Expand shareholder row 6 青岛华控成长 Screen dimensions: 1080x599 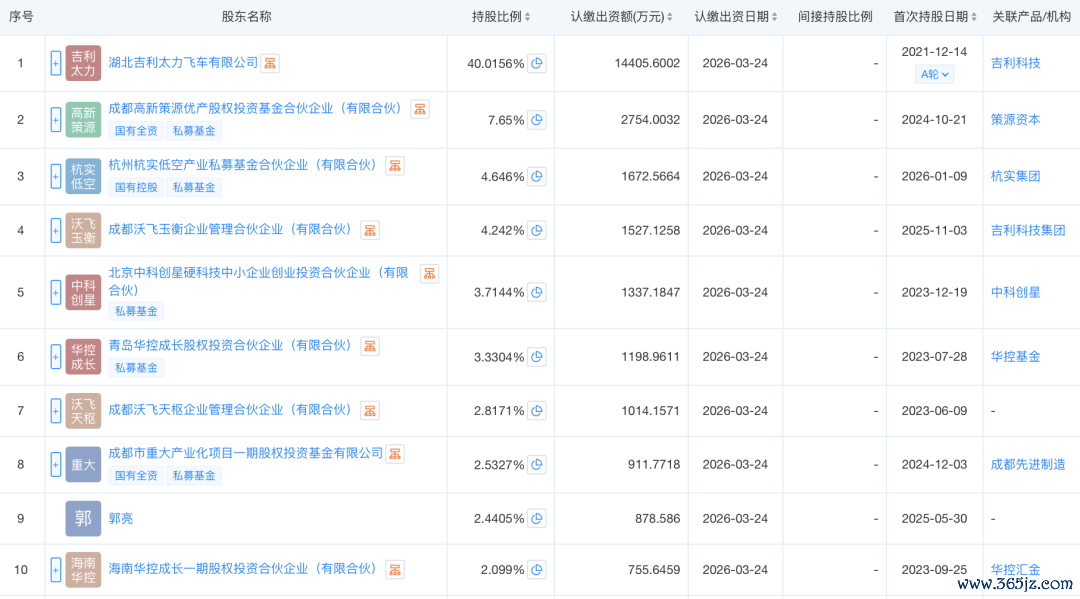coord(56,357)
